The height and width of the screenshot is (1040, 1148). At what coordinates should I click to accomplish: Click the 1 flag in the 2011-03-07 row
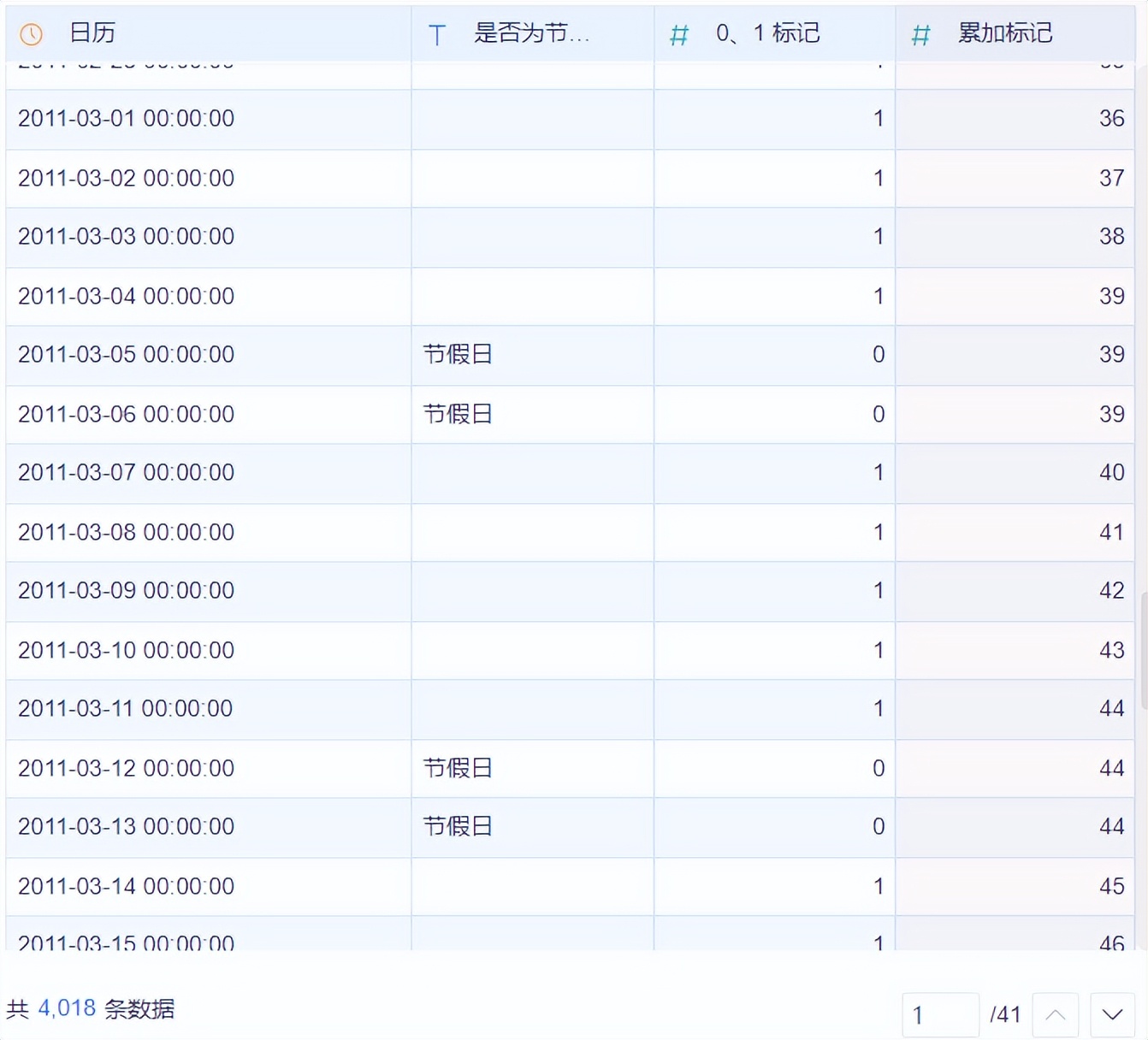[x=879, y=472]
